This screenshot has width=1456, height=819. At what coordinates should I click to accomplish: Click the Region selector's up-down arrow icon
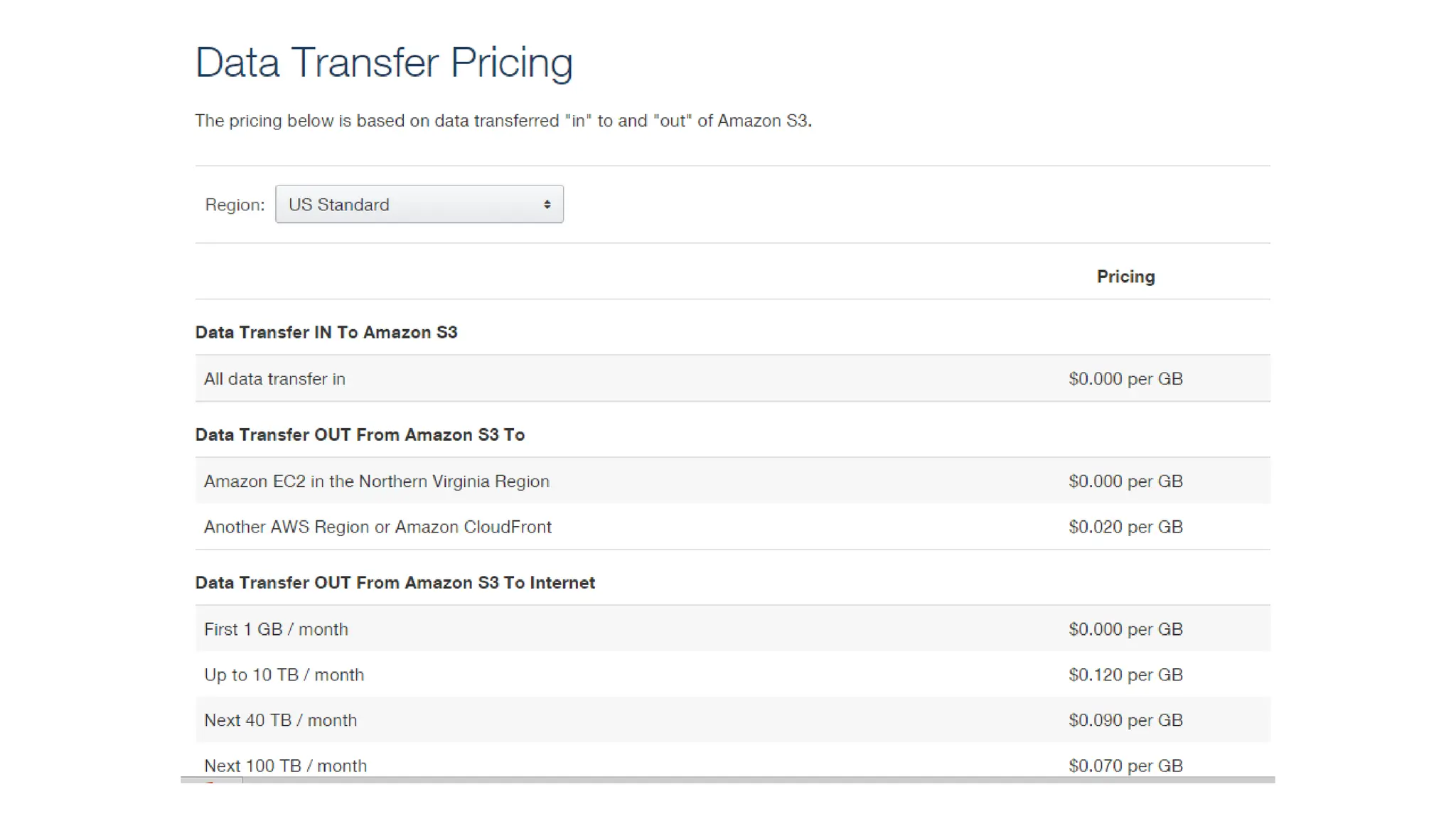547,205
